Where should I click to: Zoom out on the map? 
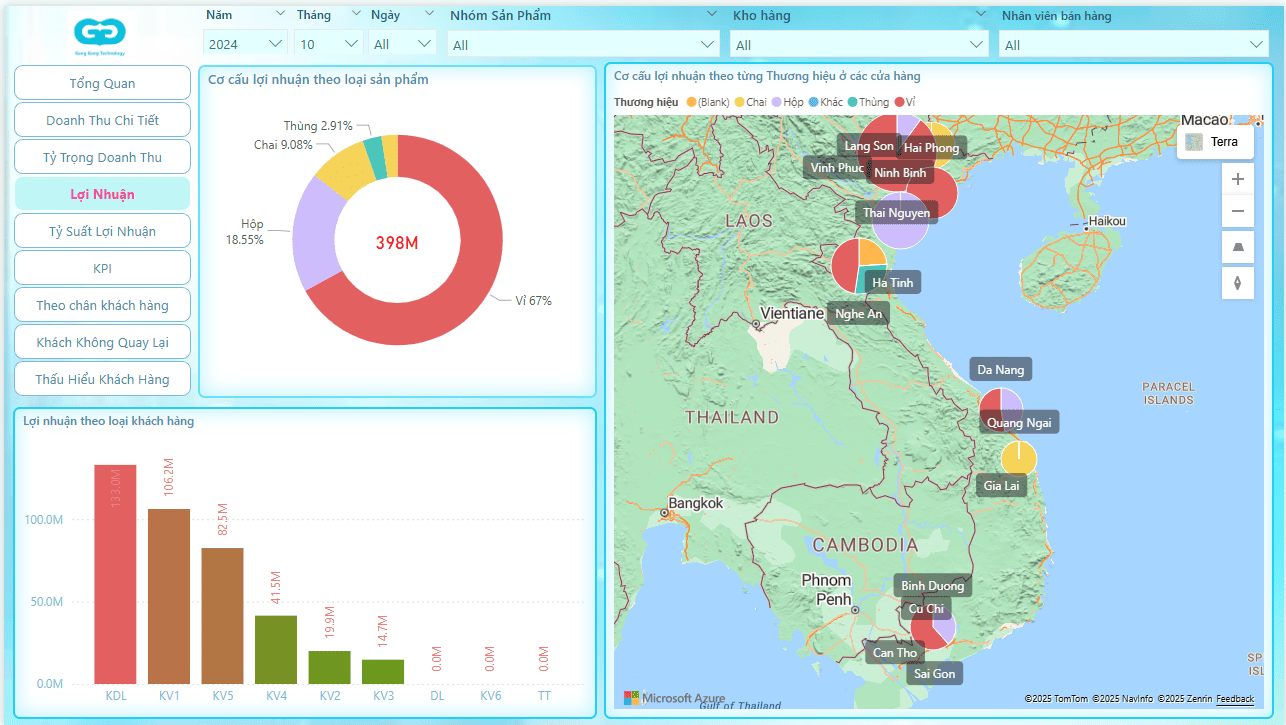coord(1237,211)
